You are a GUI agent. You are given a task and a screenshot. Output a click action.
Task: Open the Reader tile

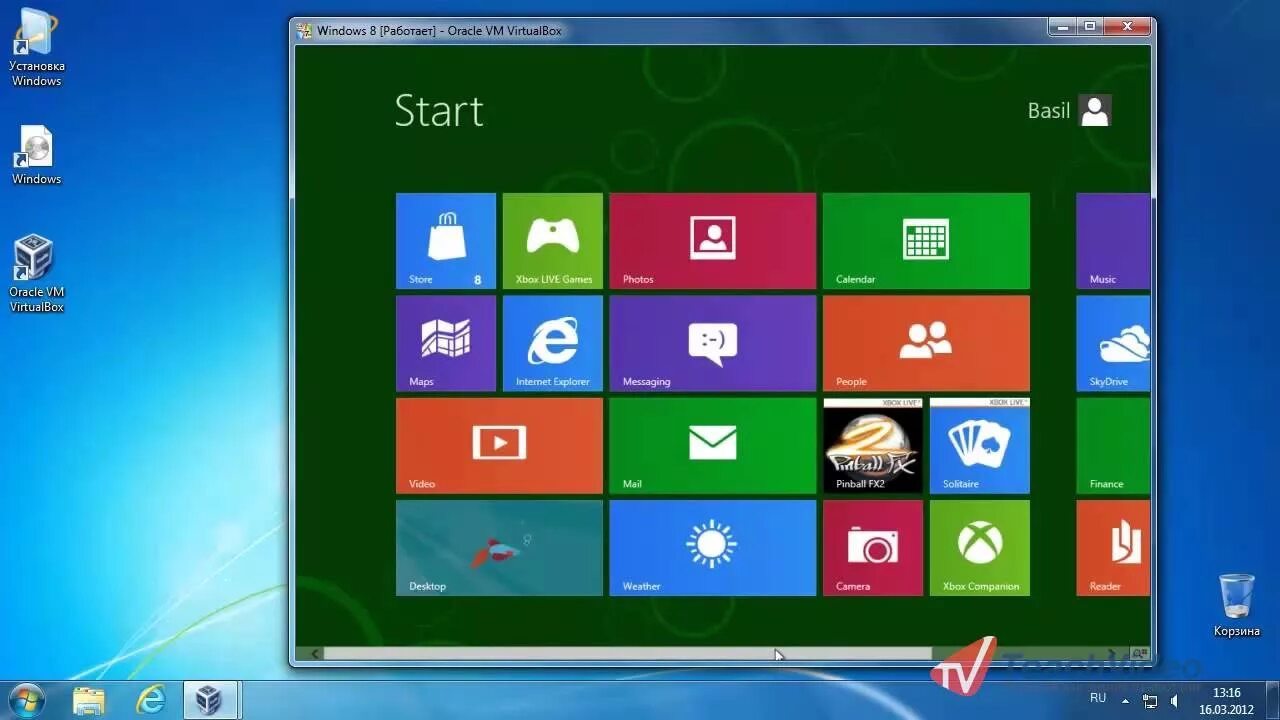pyautogui.click(x=1113, y=548)
